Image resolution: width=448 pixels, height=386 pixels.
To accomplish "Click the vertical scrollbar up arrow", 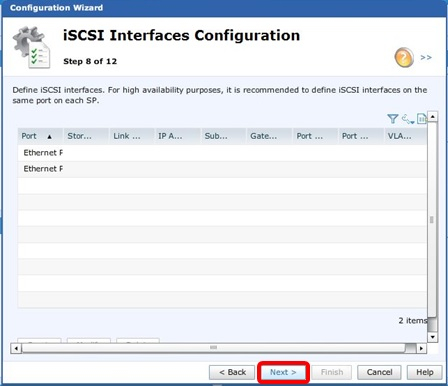I will pyautogui.click(x=432, y=116).
